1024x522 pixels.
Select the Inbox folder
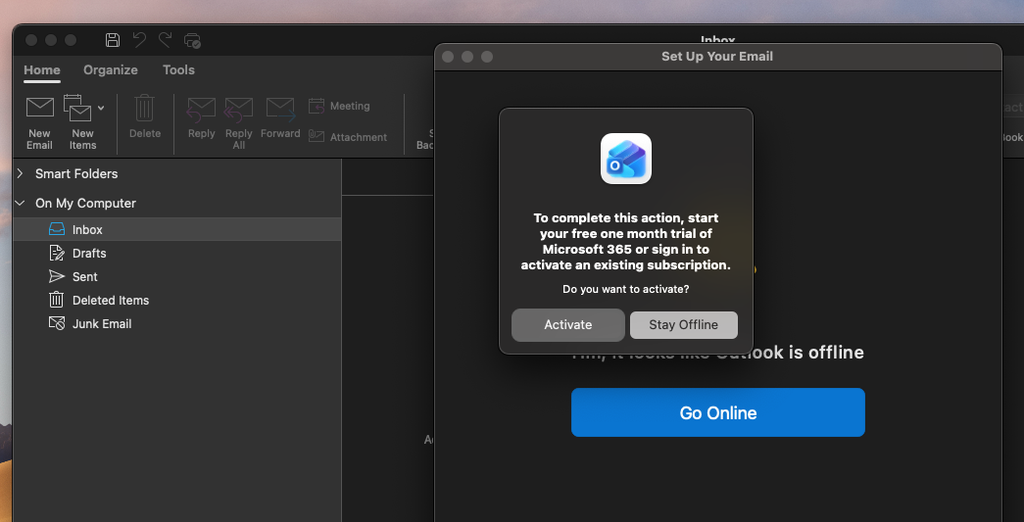pyautogui.click(x=177, y=229)
